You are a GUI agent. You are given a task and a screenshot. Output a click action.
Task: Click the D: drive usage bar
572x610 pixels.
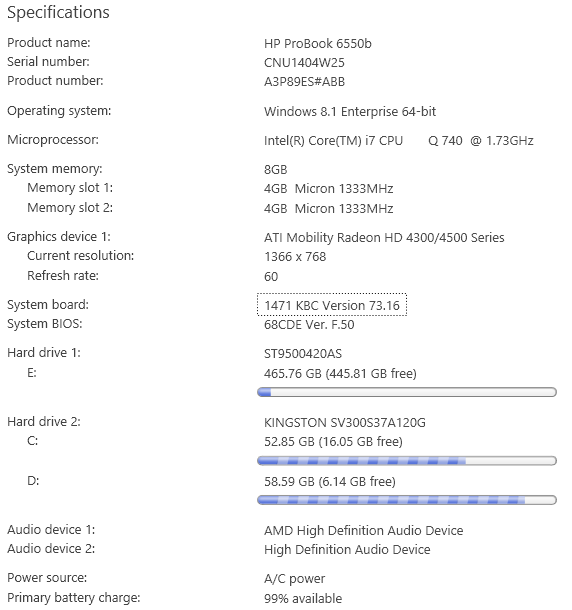(407, 500)
